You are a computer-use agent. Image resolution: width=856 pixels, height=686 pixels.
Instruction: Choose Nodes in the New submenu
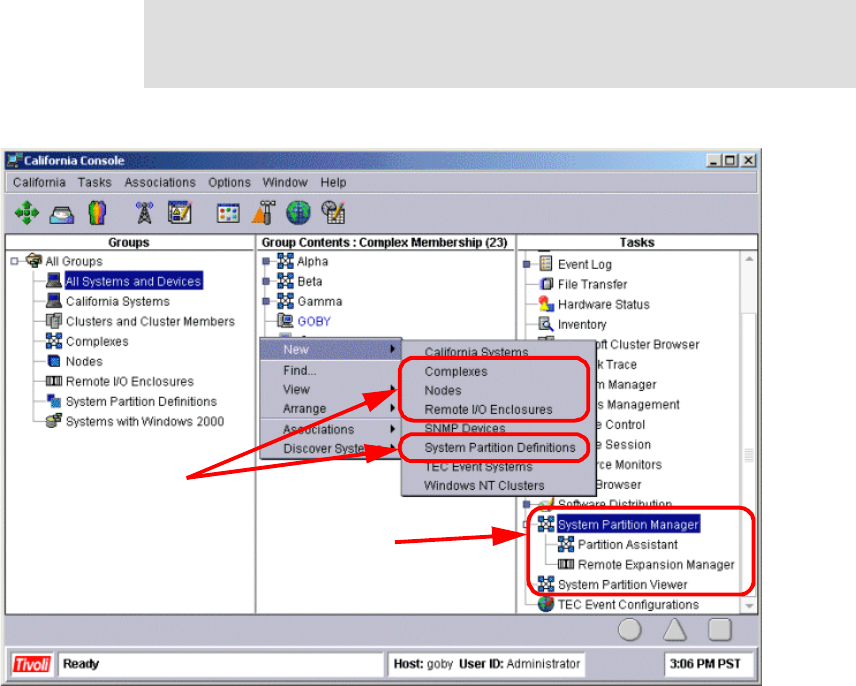(443, 391)
